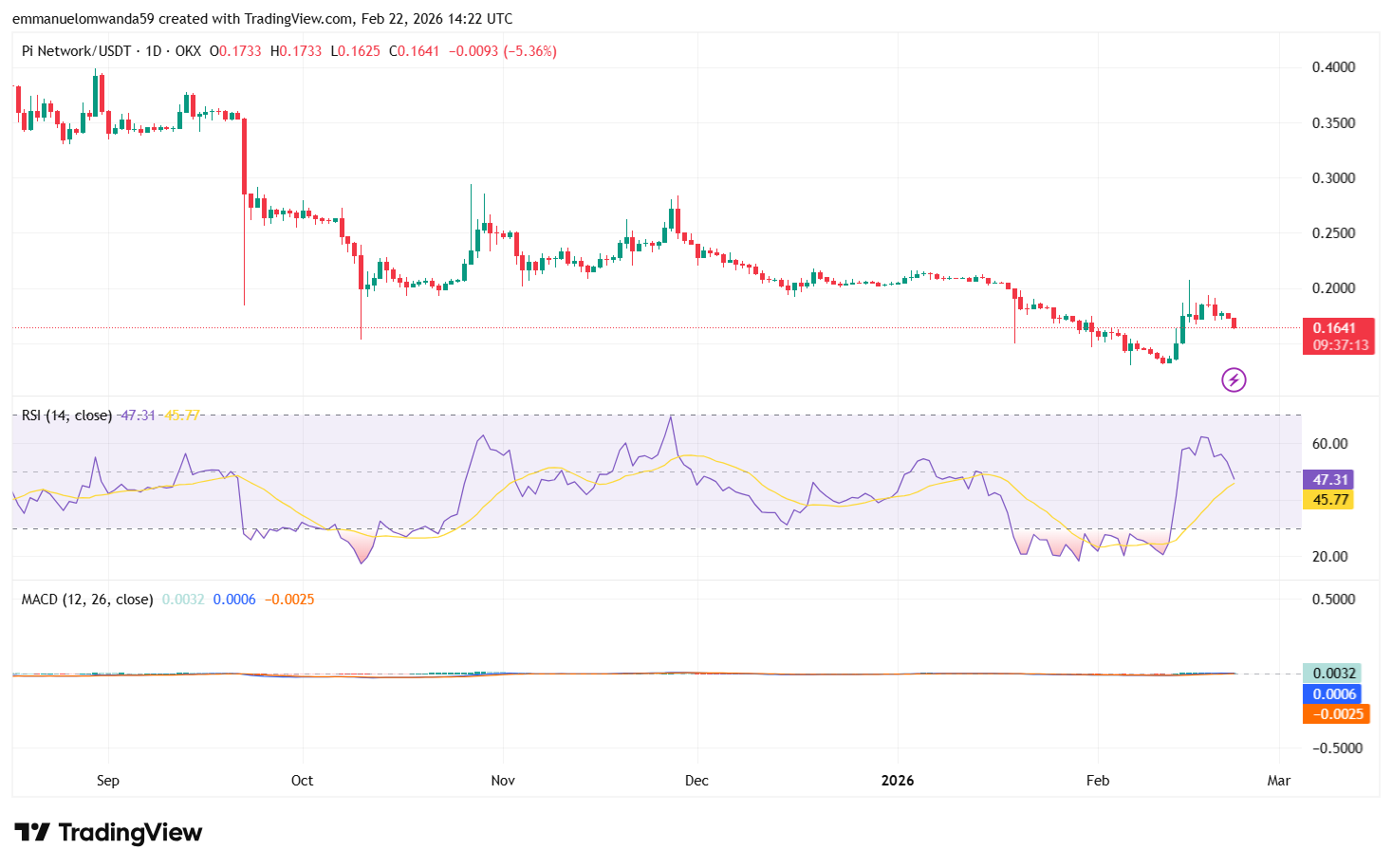Click the blue MACD signal badge 0.0006
Screen dimensions: 1392x868
click(1332, 694)
